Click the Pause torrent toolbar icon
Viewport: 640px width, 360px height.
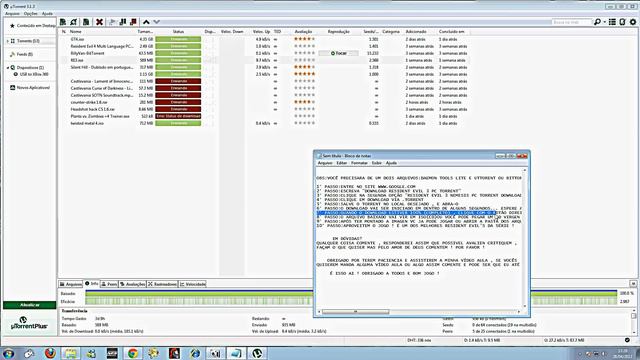123,22
